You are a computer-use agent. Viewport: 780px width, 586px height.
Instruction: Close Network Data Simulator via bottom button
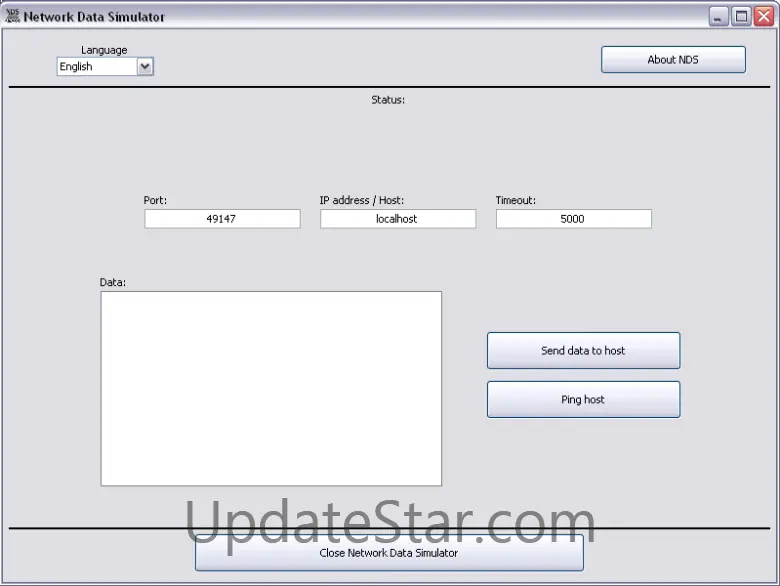(x=389, y=553)
